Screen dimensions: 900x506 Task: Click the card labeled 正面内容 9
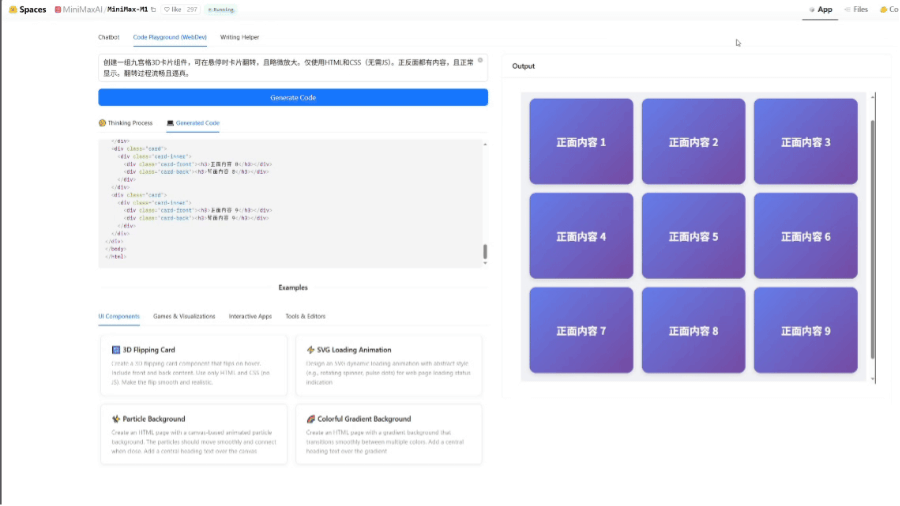pos(805,330)
